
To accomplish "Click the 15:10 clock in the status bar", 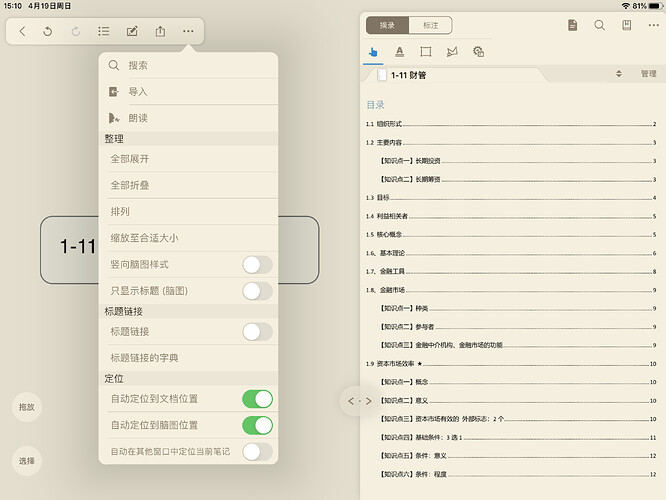I will pos(12,6).
